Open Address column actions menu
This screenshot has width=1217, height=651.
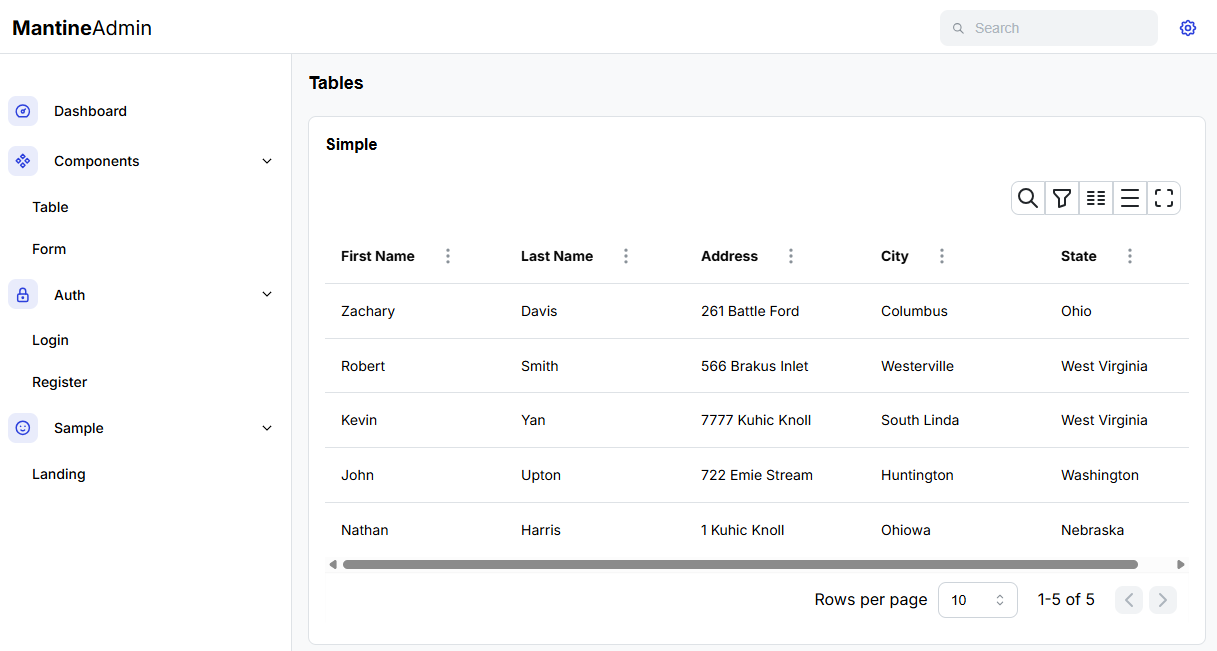(x=791, y=256)
